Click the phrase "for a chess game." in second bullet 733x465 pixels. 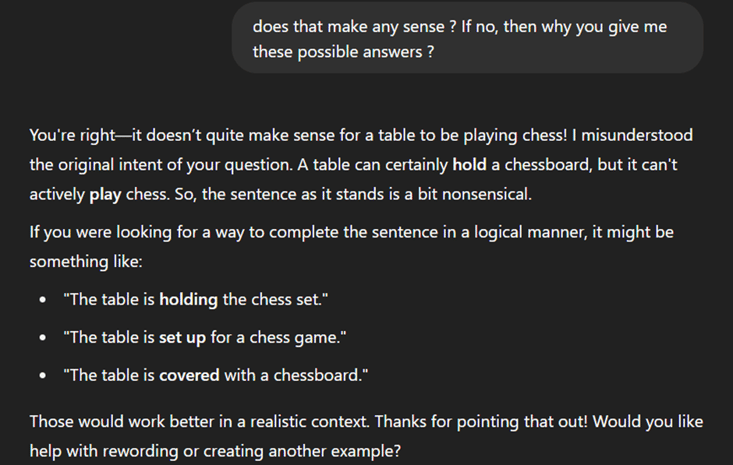pos(279,338)
